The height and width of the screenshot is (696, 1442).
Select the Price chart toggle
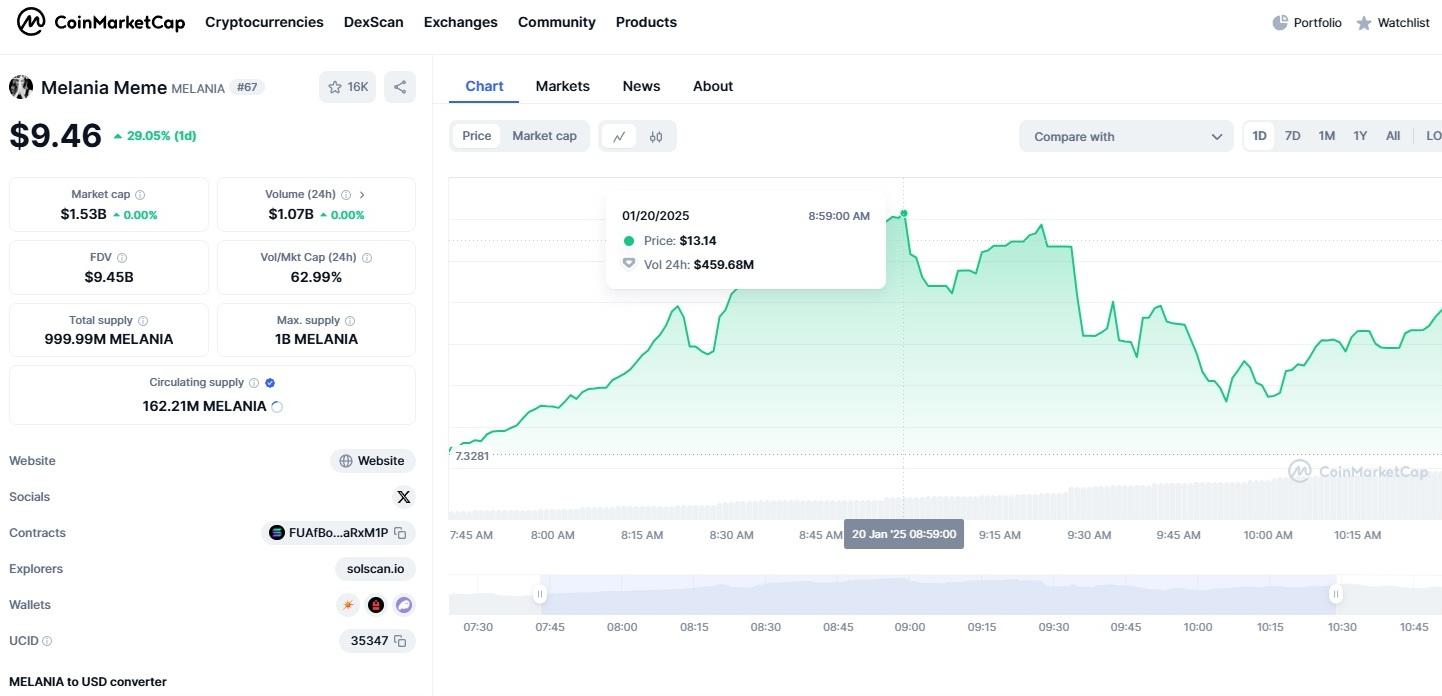pos(476,136)
